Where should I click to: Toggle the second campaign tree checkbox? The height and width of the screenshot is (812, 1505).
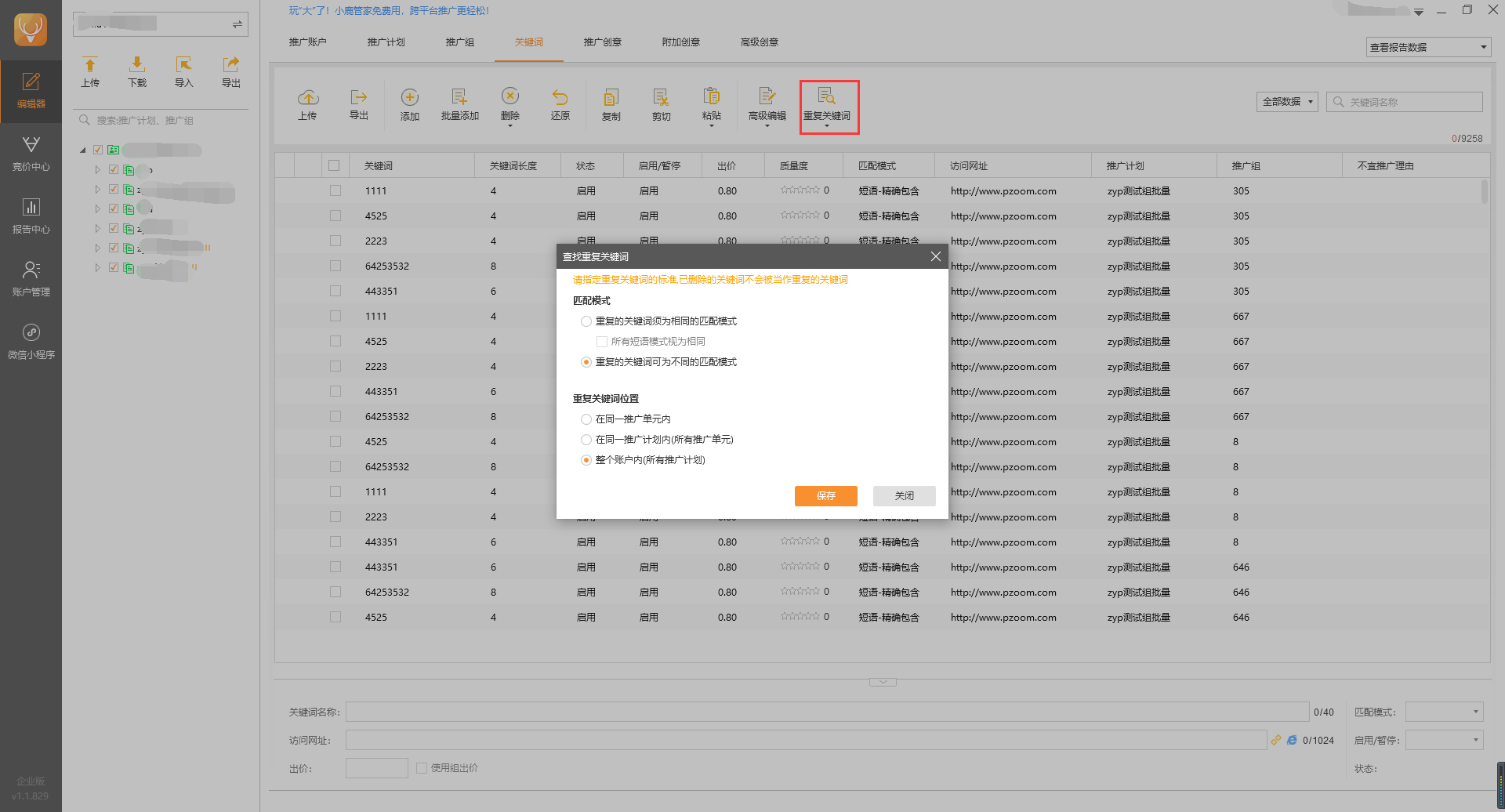click(113, 189)
